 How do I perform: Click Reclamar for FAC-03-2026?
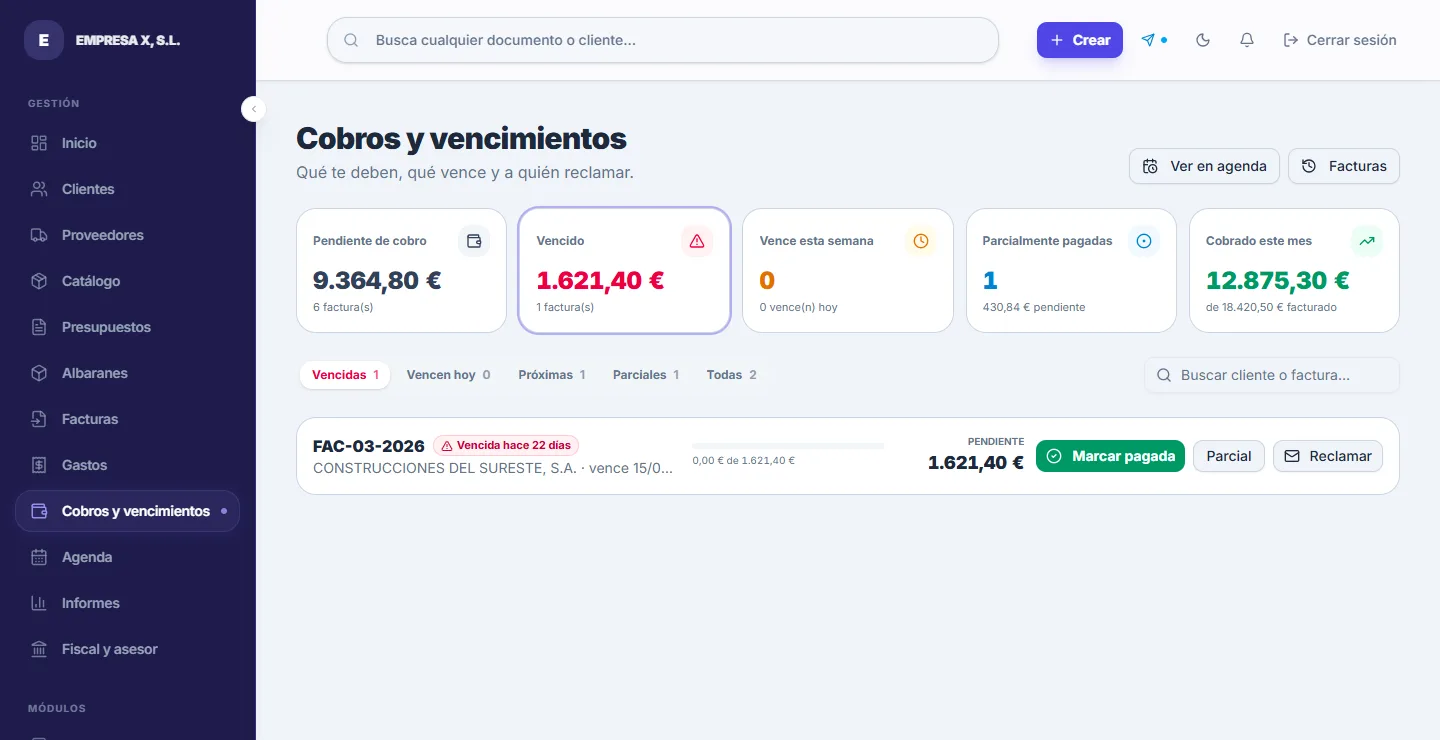coord(1328,456)
